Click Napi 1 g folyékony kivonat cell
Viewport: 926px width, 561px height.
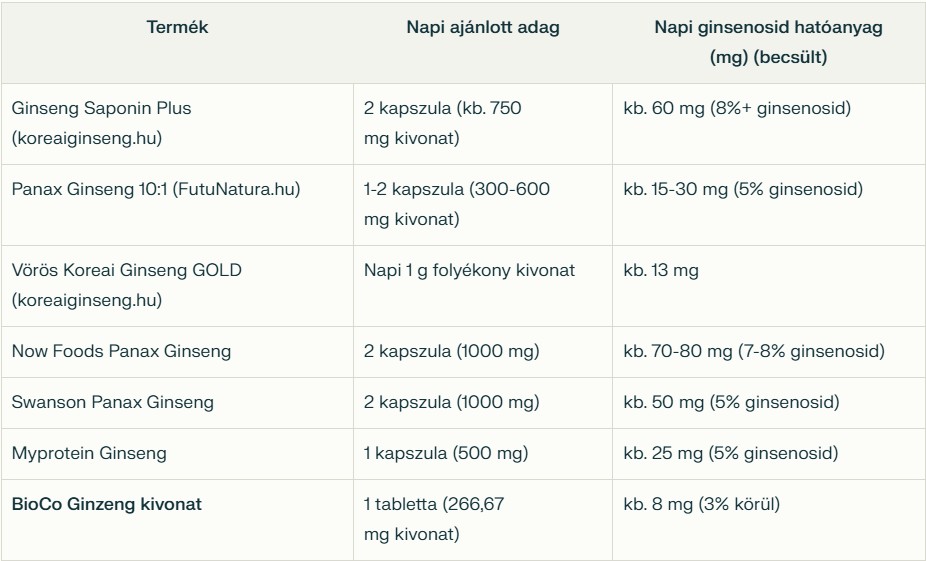[469, 270]
